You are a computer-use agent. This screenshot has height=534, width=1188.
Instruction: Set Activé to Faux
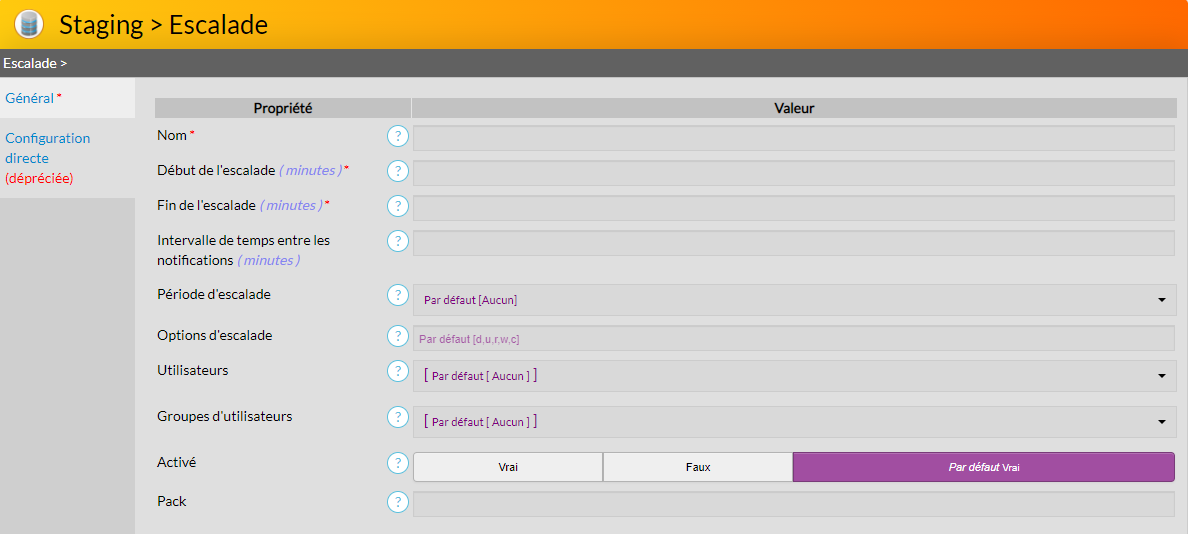coord(698,467)
